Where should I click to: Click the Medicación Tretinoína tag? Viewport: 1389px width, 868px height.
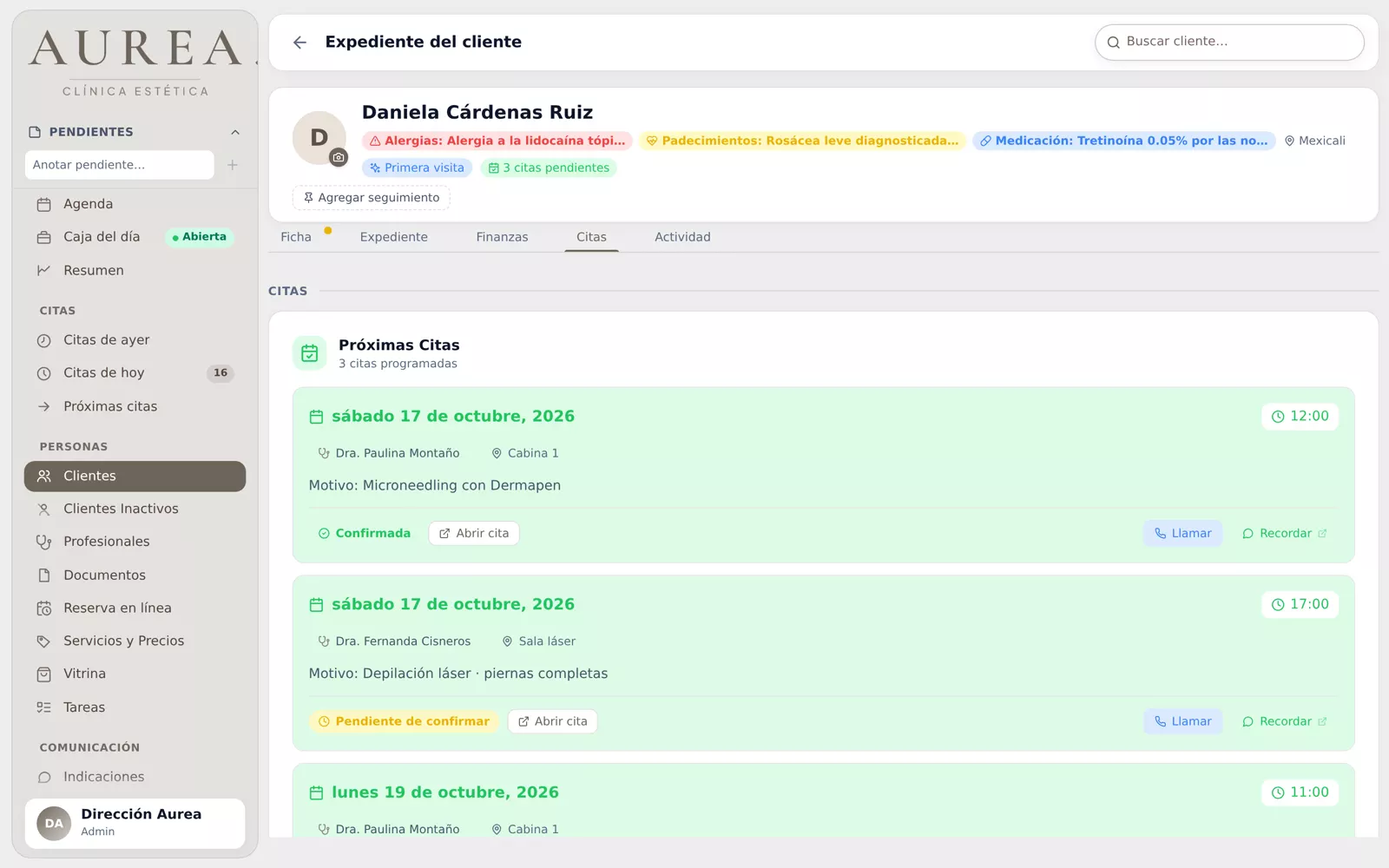(1123, 141)
